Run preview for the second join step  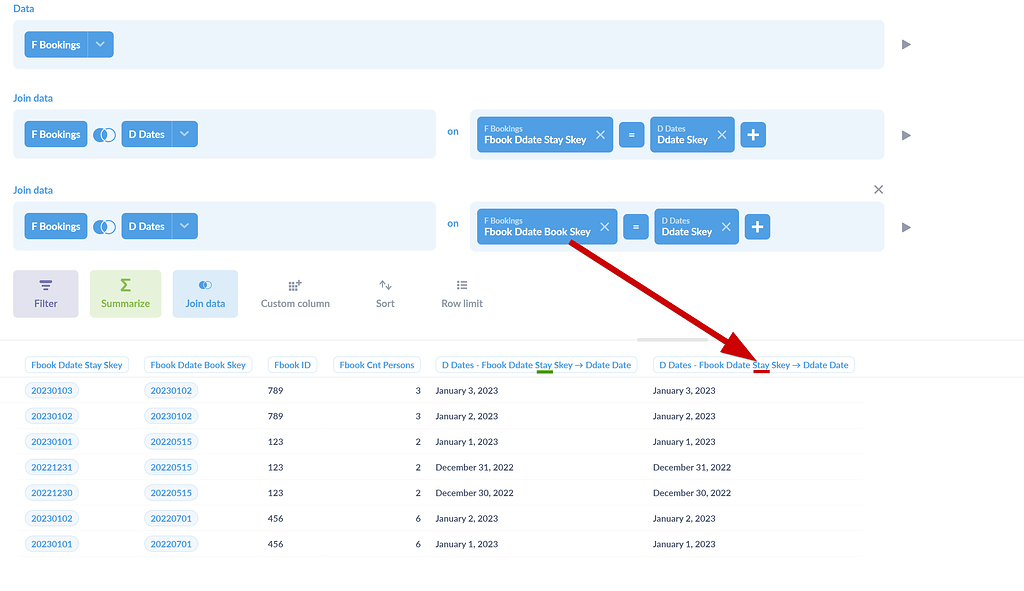point(906,226)
